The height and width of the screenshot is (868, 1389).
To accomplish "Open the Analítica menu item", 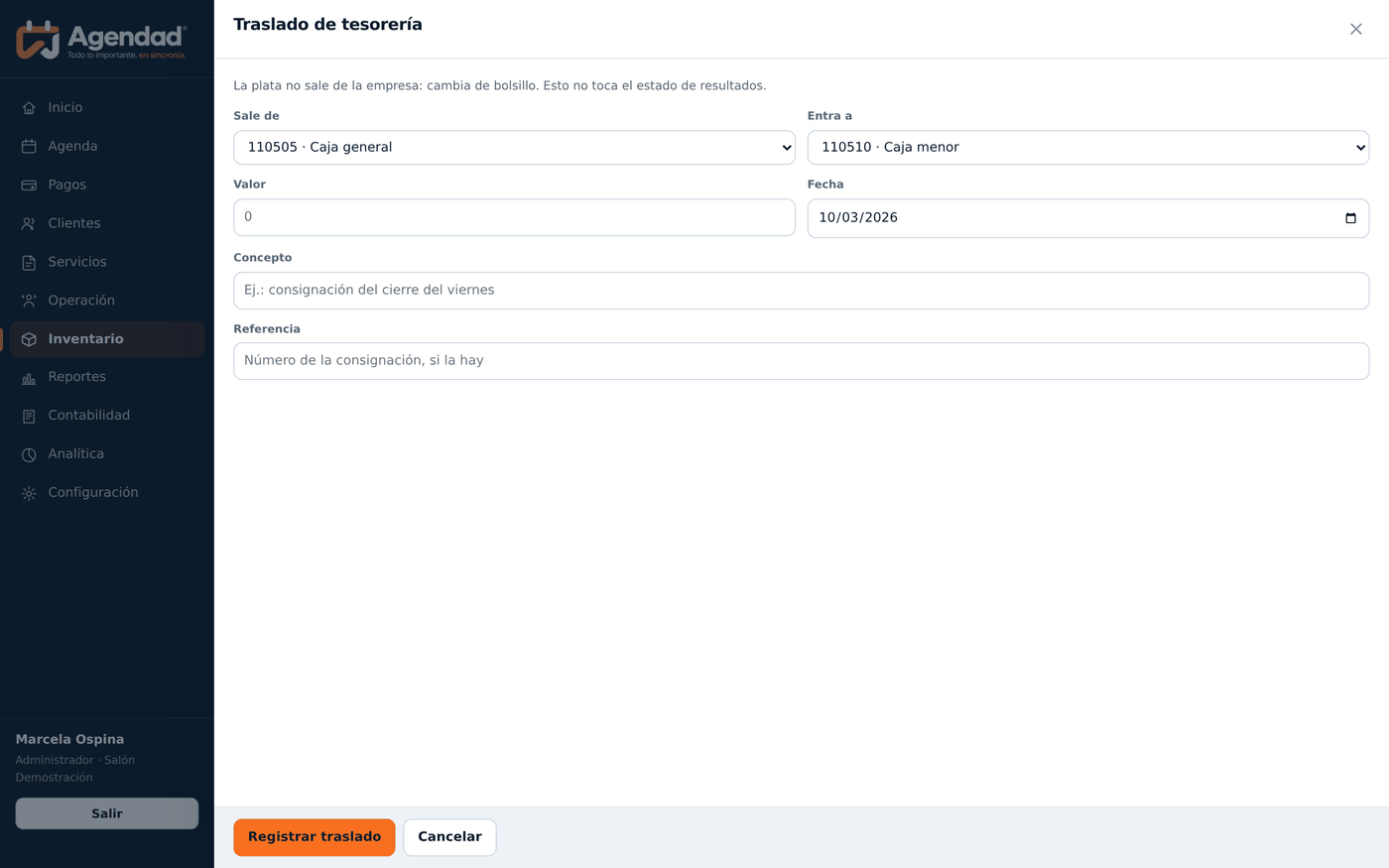I will coord(107,454).
